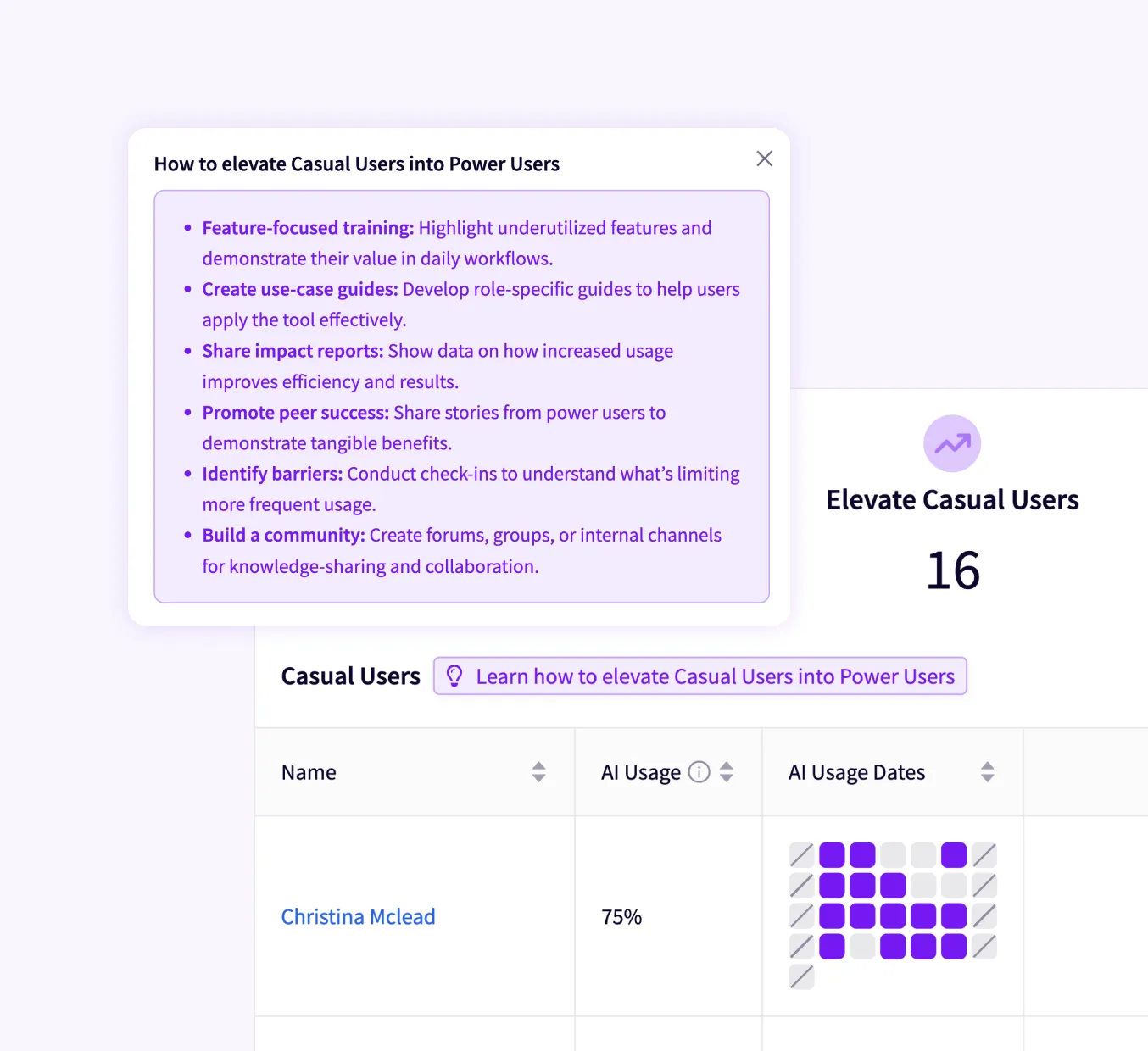Image resolution: width=1148 pixels, height=1051 pixels.
Task: Click the trending arrow icon above Elevate Casual Users
Action: [952, 443]
